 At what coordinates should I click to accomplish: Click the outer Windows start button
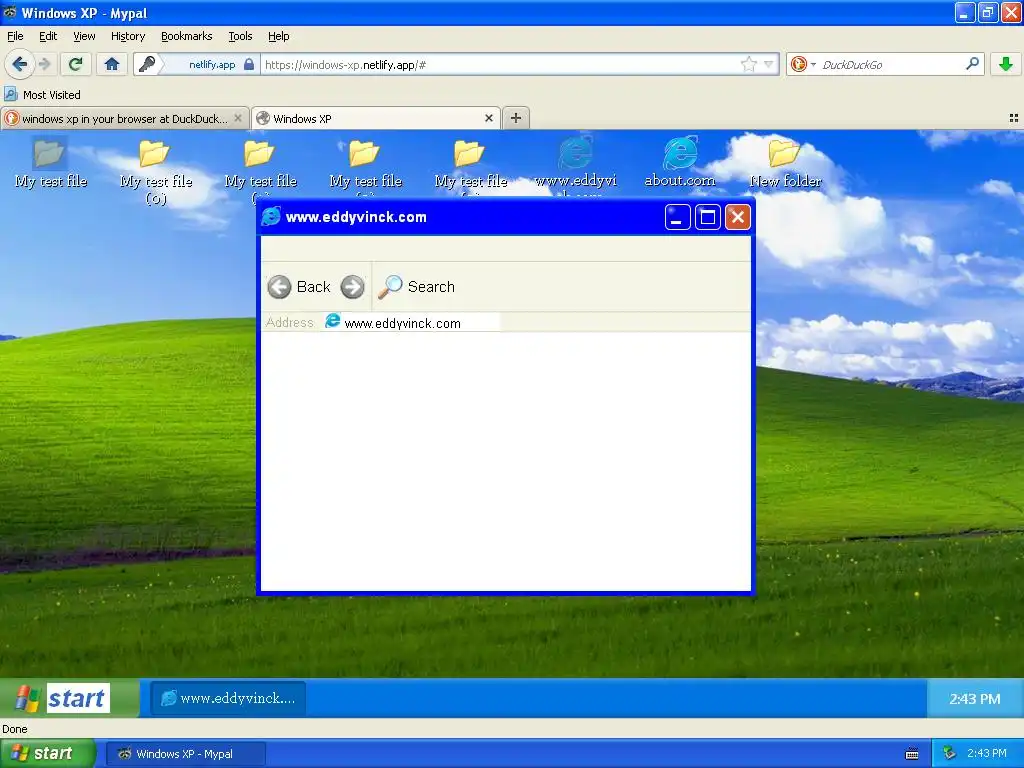[46, 754]
